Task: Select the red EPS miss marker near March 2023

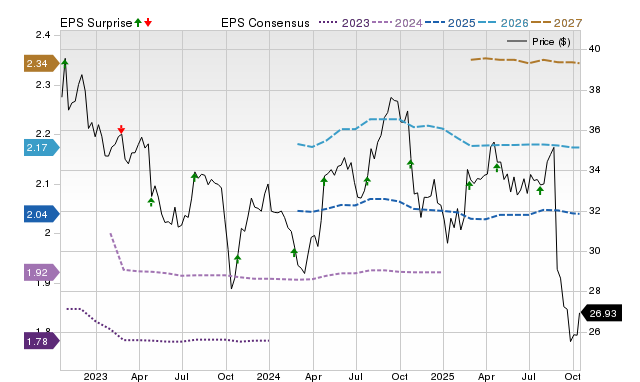Action: tap(121, 129)
